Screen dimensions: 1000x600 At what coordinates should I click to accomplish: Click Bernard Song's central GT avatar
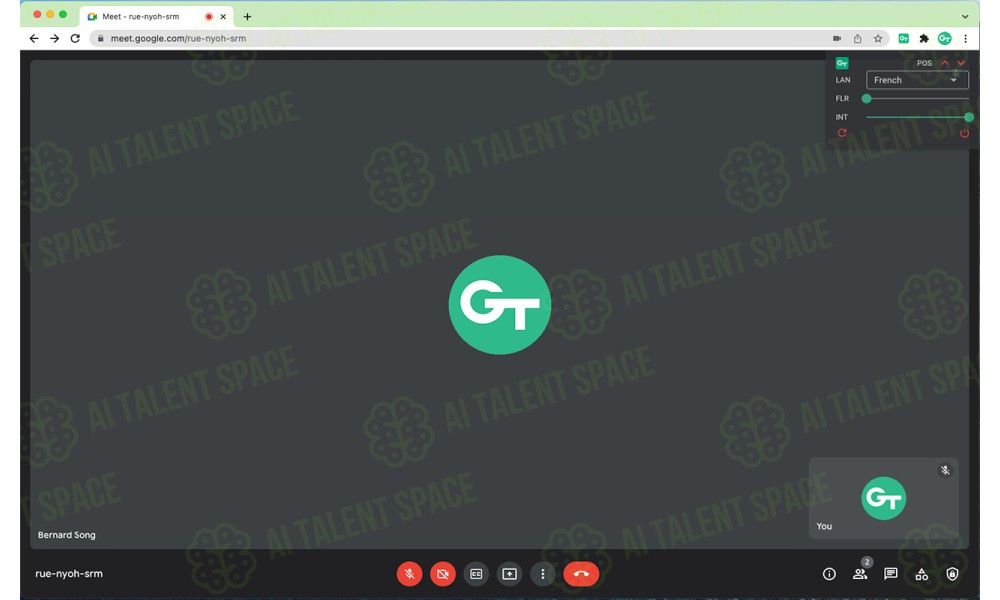click(499, 305)
